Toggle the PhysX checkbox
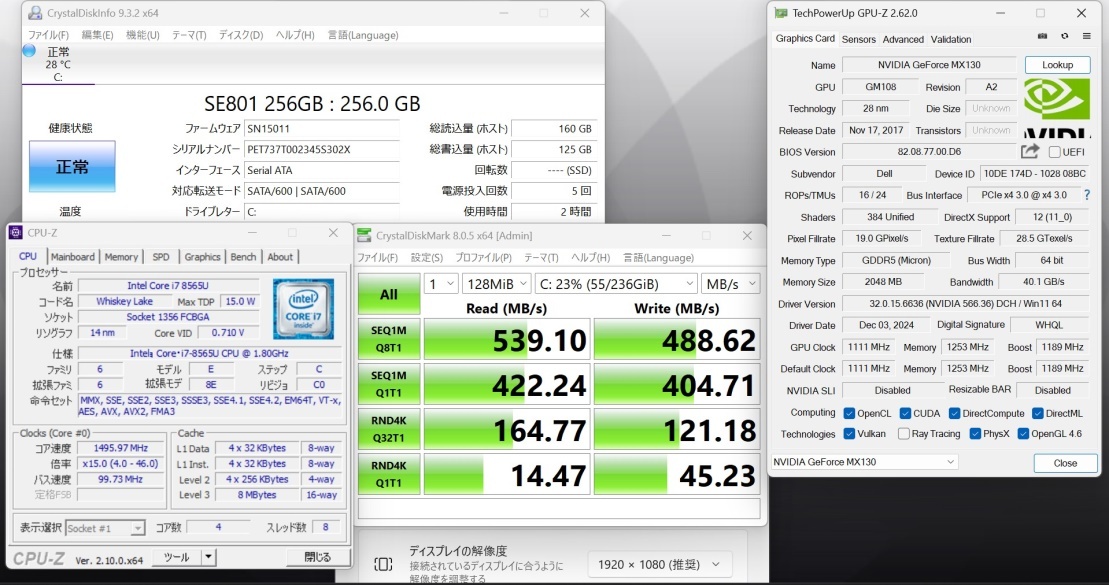The image size is (1109, 585). (975, 434)
